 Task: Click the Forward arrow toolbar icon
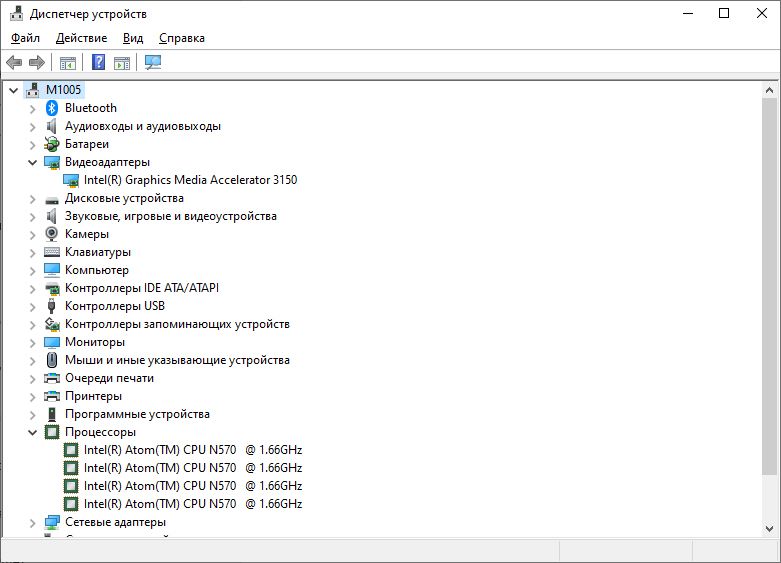(37, 63)
